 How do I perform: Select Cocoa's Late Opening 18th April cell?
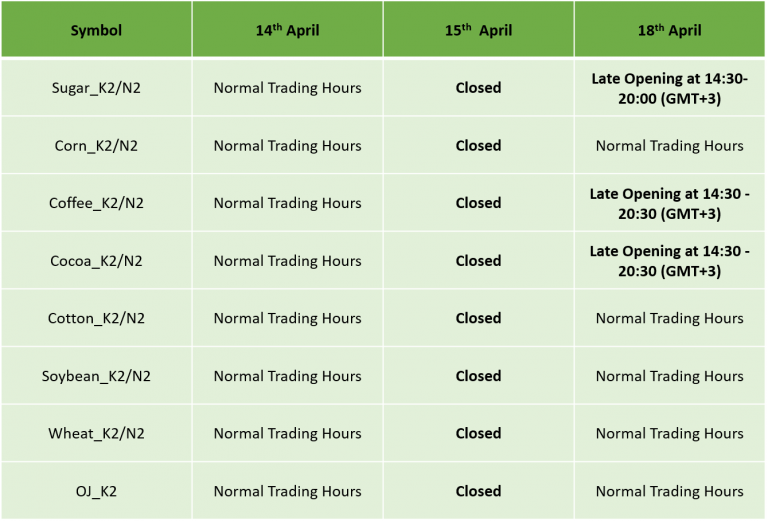click(670, 260)
